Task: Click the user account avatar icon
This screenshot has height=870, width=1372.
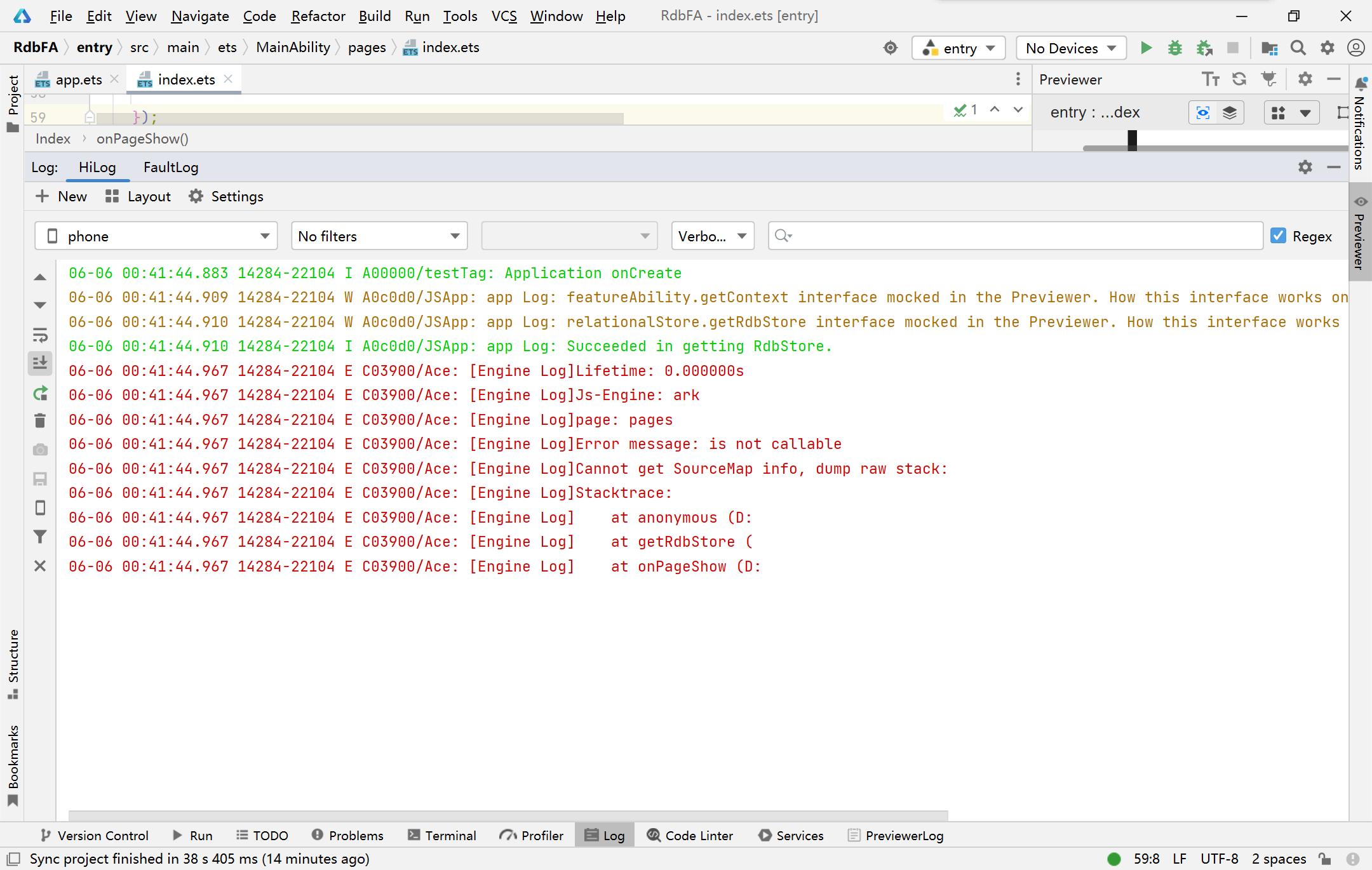Action: tap(1355, 48)
